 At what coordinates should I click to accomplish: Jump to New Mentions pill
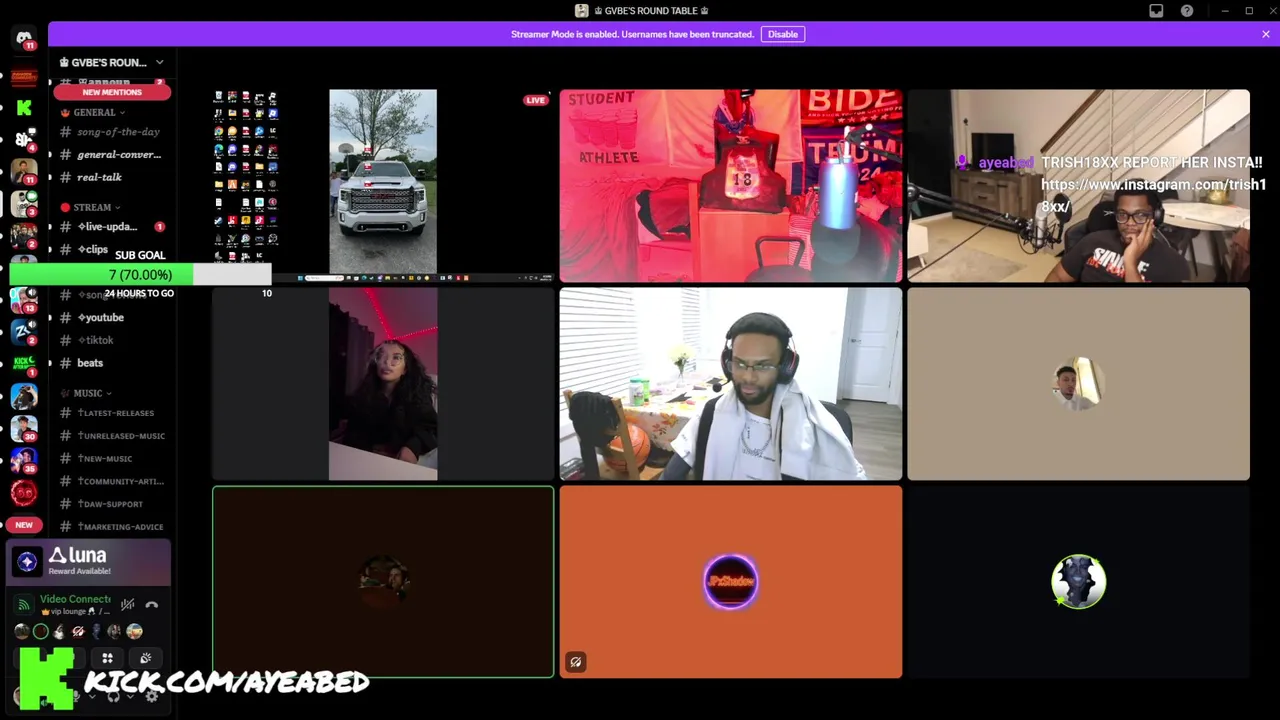tap(112, 92)
